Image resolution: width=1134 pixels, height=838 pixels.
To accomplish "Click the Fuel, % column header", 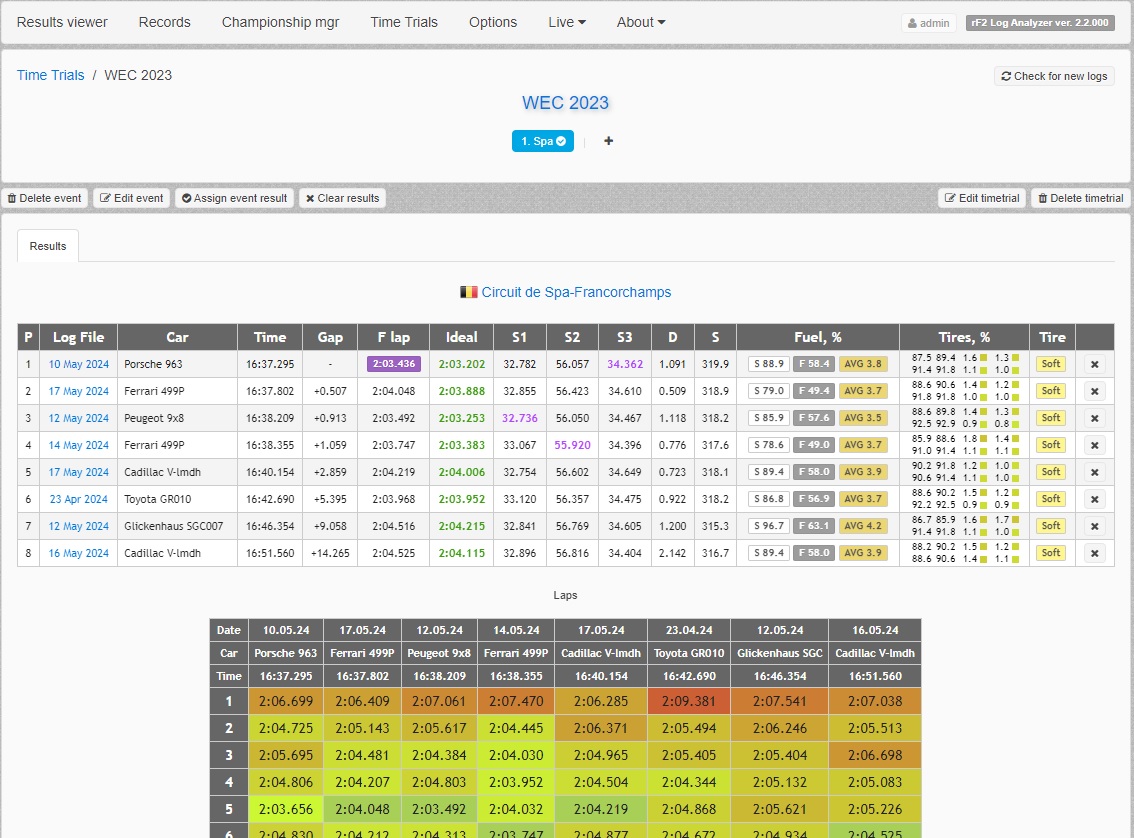I will point(818,337).
